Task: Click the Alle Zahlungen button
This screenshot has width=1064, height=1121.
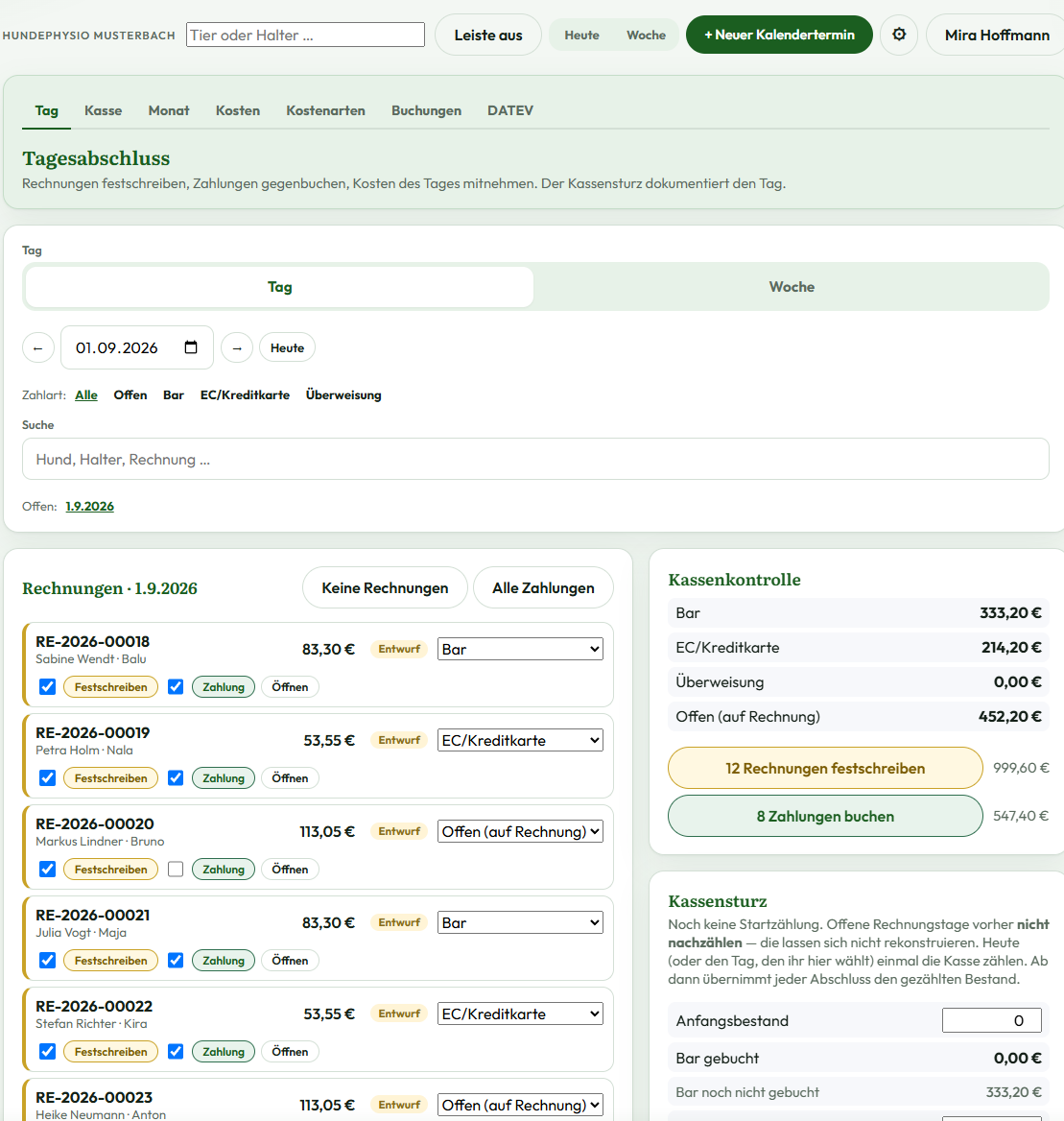Action: [543, 587]
